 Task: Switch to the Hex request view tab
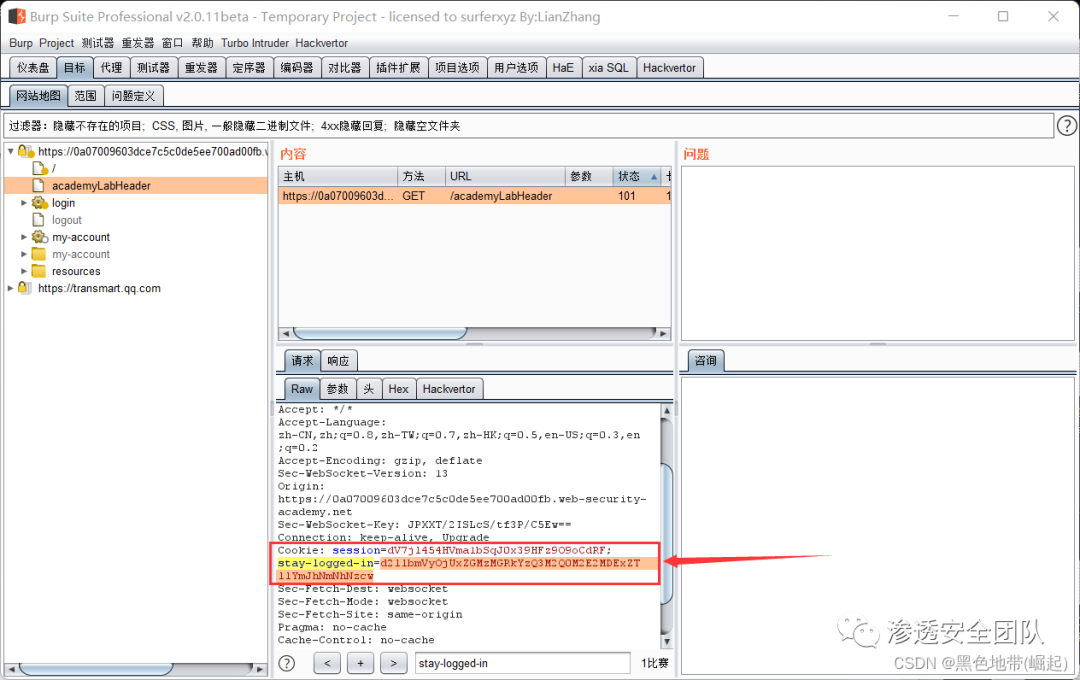point(398,389)
